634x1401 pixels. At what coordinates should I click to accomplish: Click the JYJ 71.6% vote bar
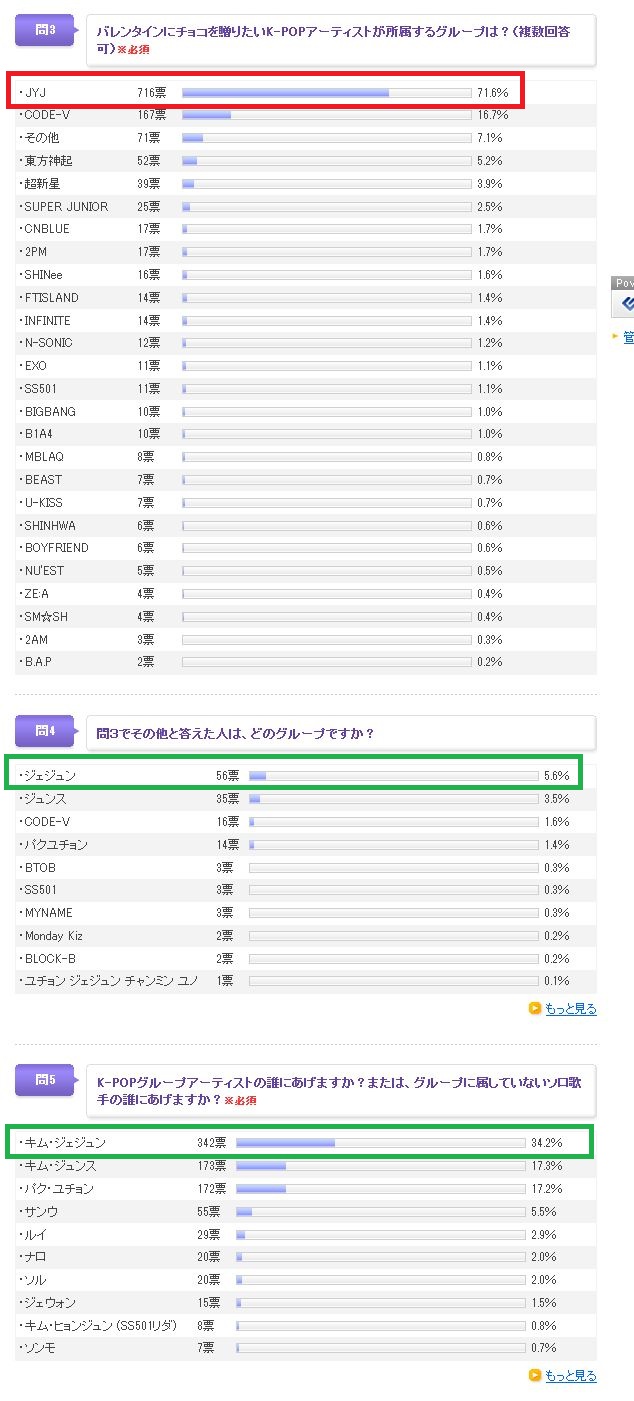point(326,93)
